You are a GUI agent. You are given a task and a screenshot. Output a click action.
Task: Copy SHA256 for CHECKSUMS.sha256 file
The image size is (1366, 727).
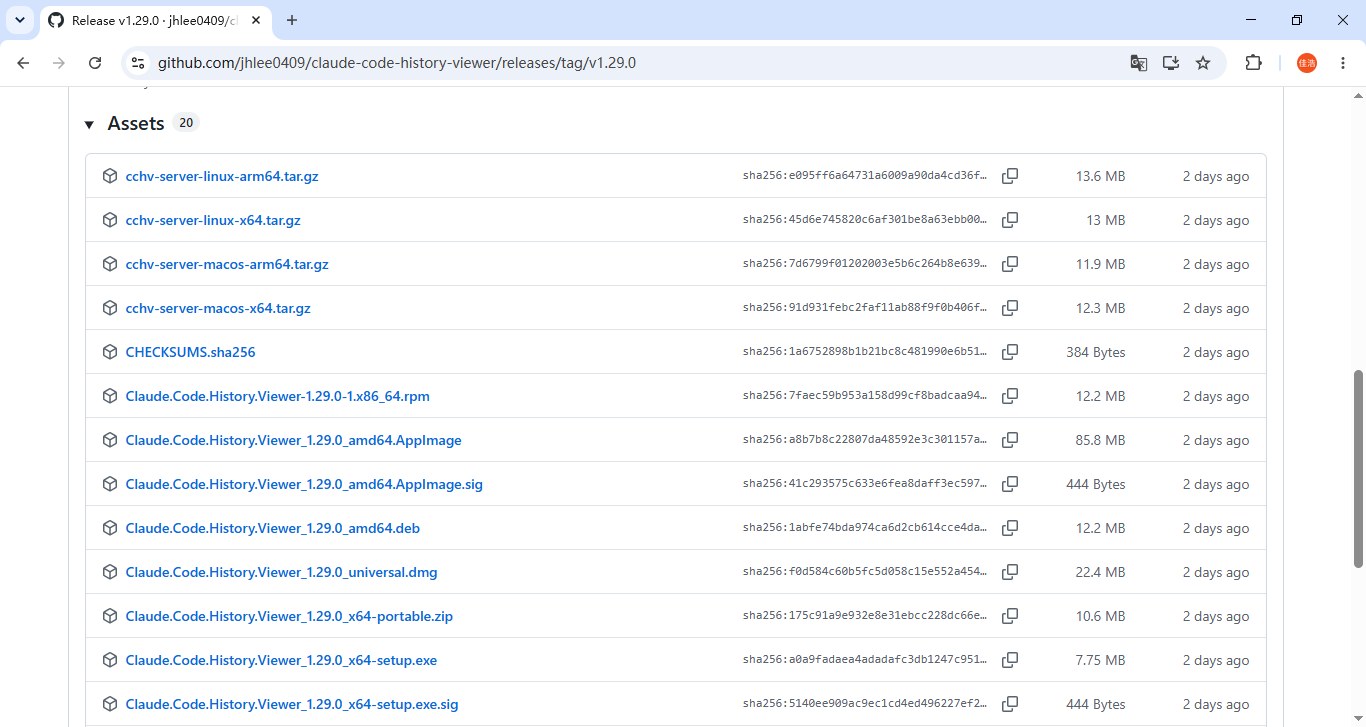[1010, 352]
